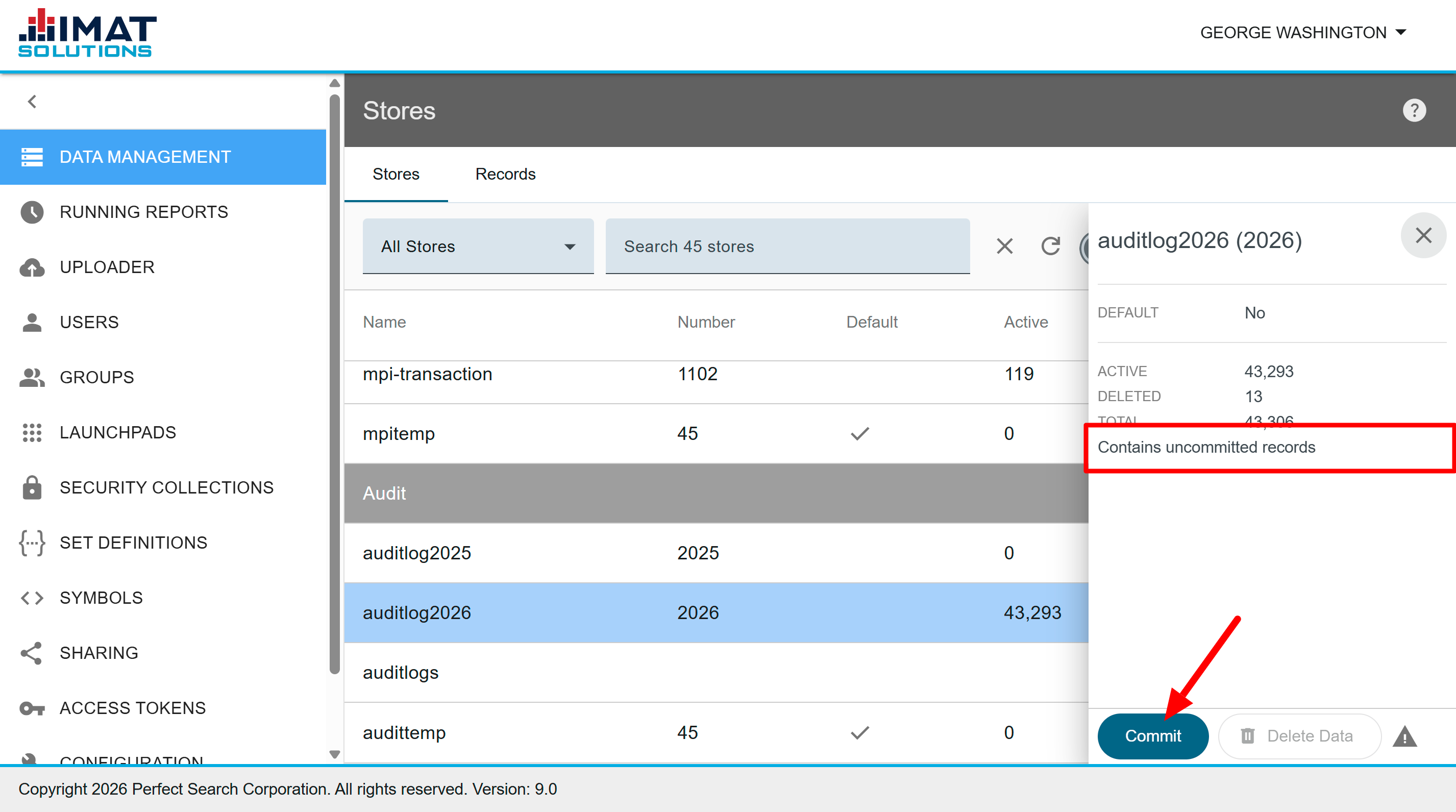Image resolution: width=1456 pixels, height=812 pixels.
Task: Open Running Reports clock icon
Action: tap(32, 212)
